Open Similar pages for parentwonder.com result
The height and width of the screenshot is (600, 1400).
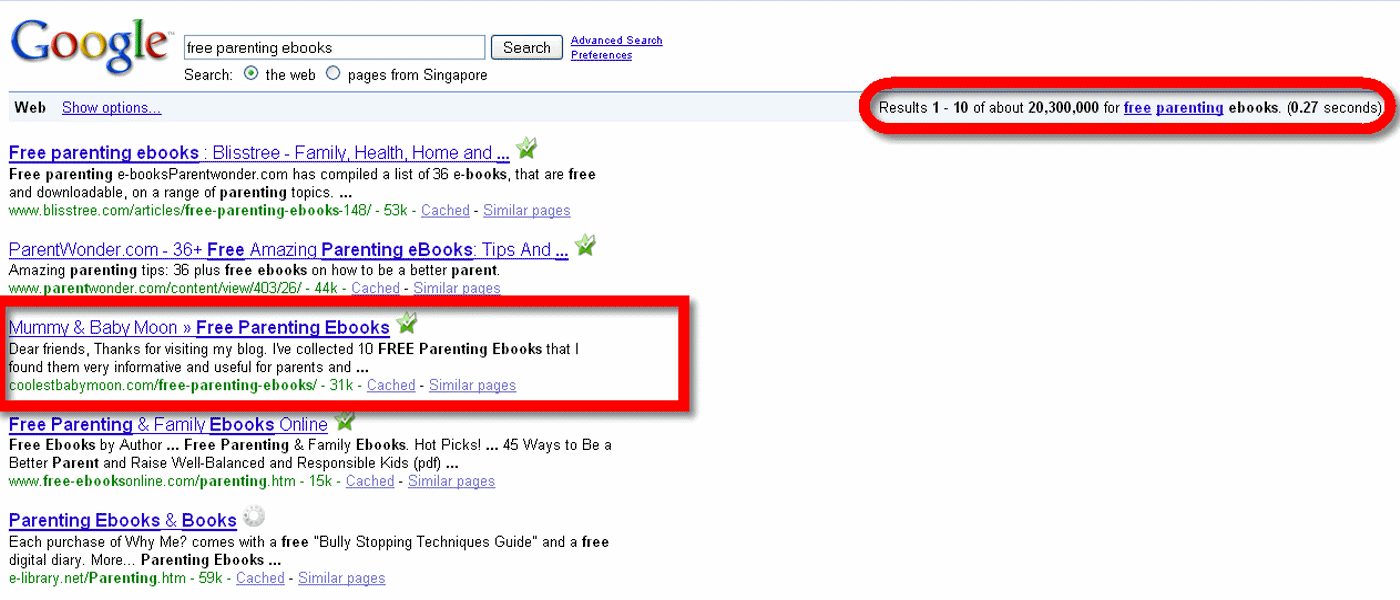click(x=457, y=288)
